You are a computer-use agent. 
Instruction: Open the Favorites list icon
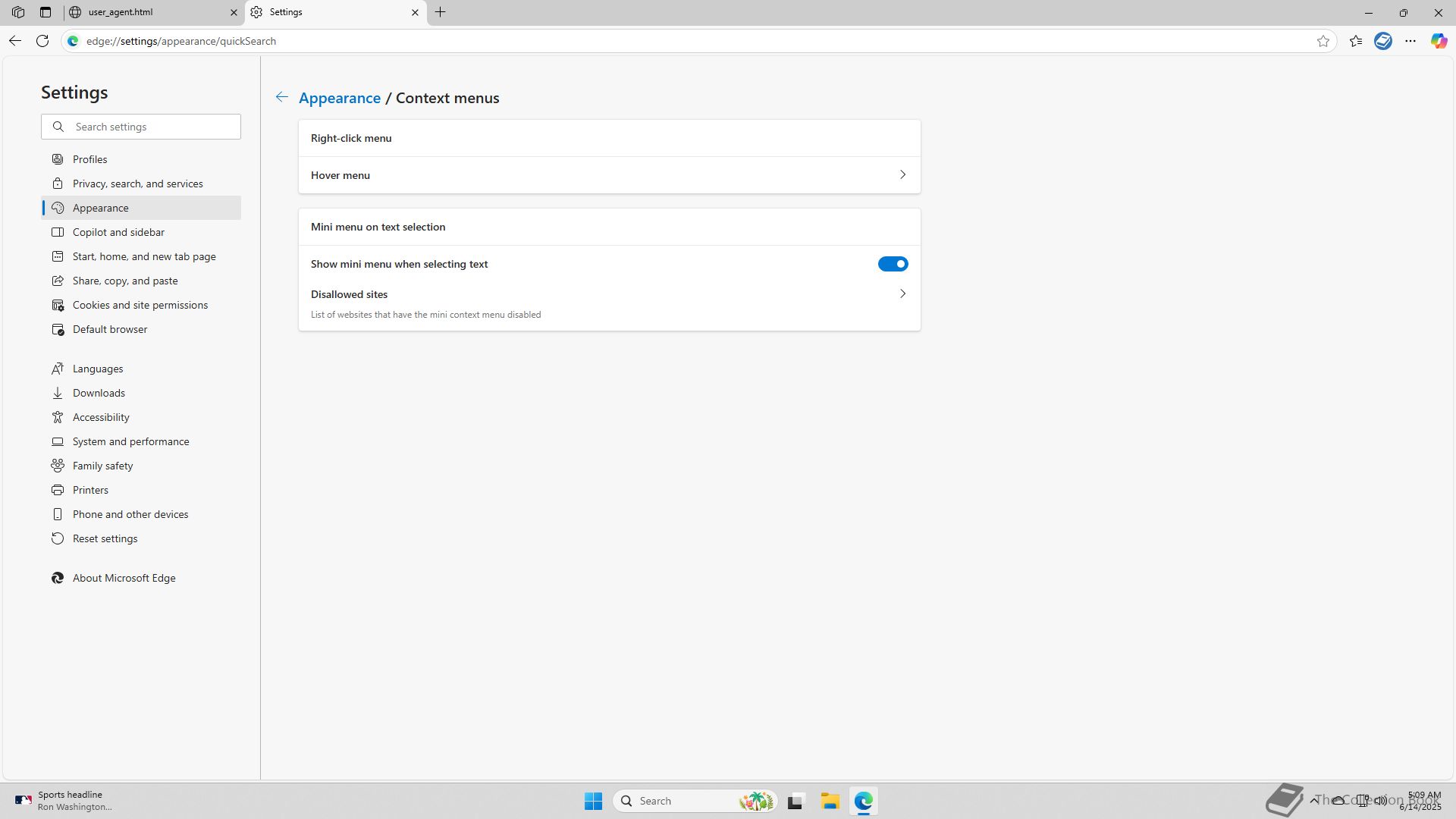[1356, 41]
